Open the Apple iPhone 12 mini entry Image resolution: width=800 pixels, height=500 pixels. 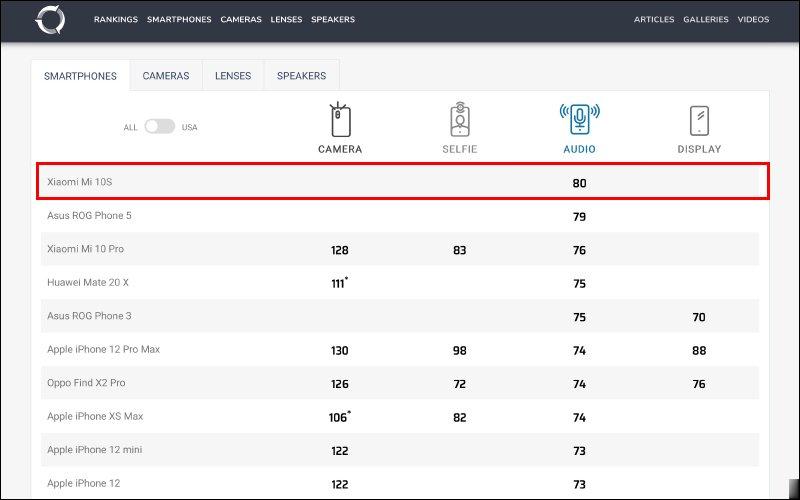point(94,449)
